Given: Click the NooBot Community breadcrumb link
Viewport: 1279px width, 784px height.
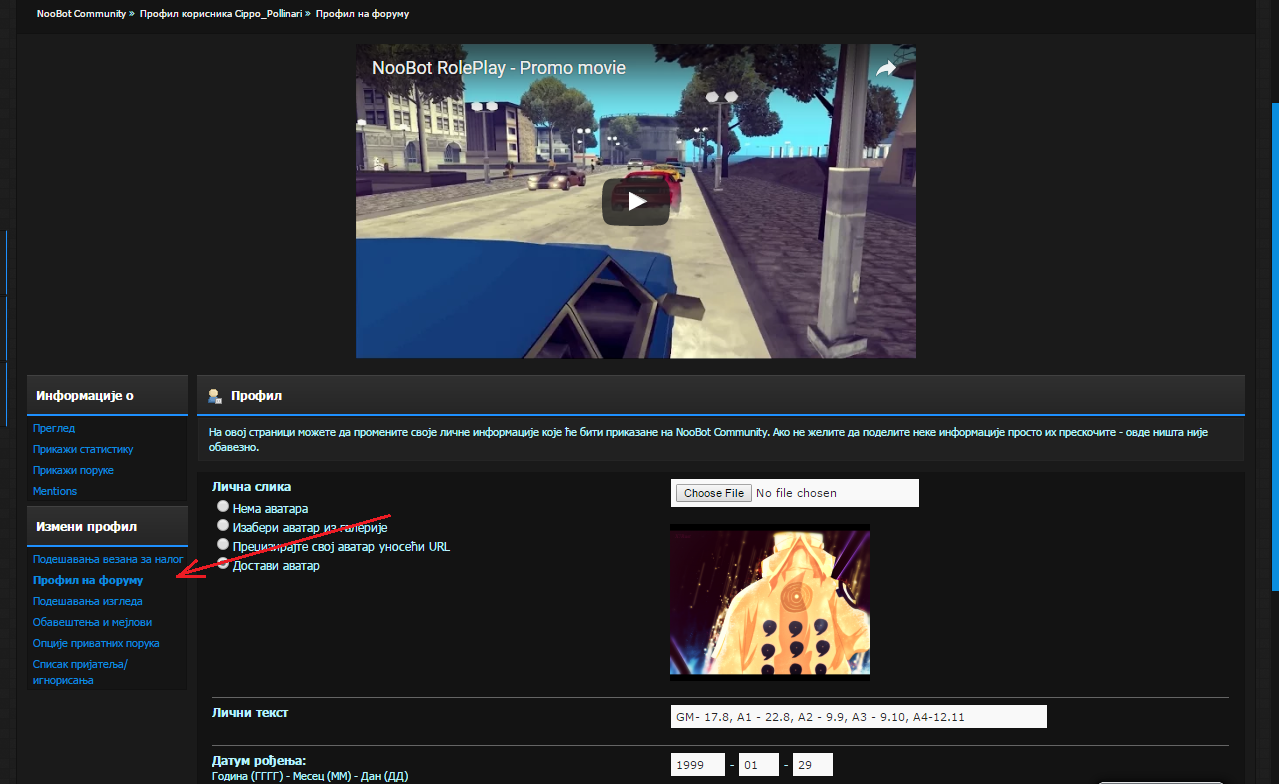Looking at the screenshot, I should click(81, 14).
